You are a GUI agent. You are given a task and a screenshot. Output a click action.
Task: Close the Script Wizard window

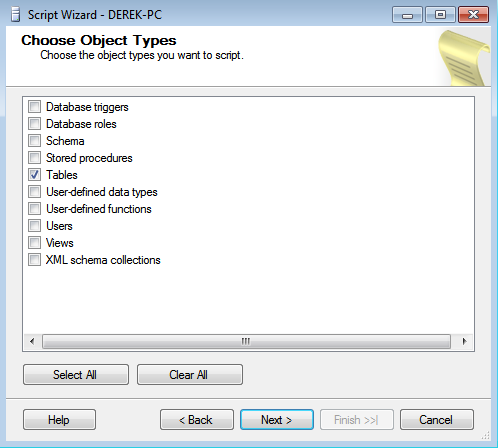click(x=473, y=15)
